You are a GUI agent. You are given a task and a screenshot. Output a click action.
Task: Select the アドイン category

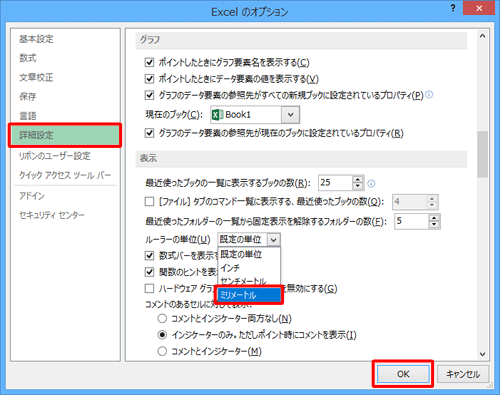point(32,196)
